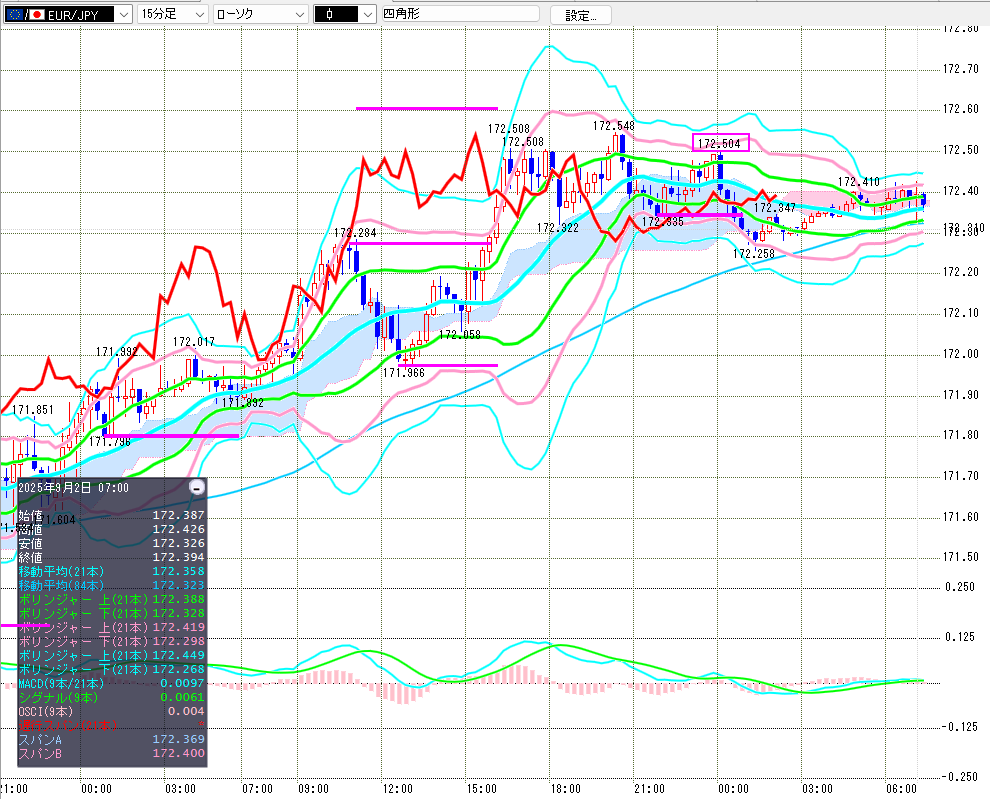Viewport: 990px width, 799px height.
Task: Click the 172.017 price label
Action: (193, 341)
